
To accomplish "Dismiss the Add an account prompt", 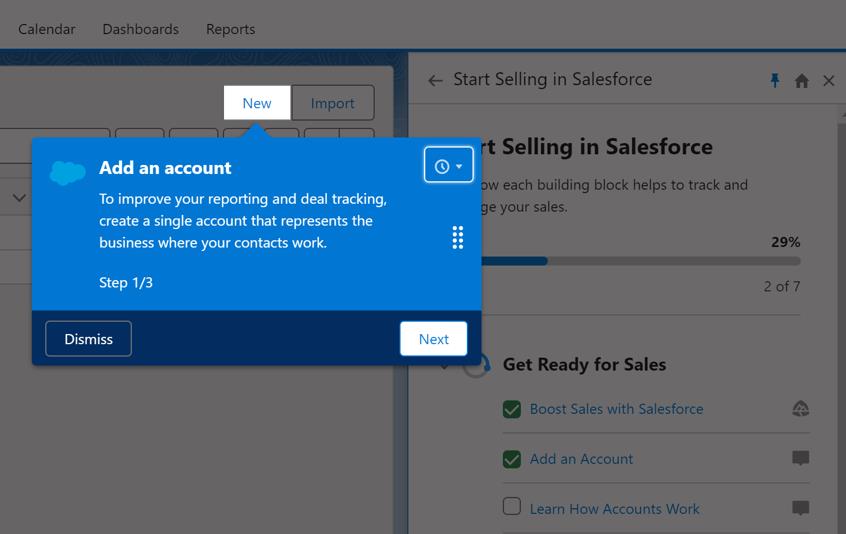I will 88,339.
